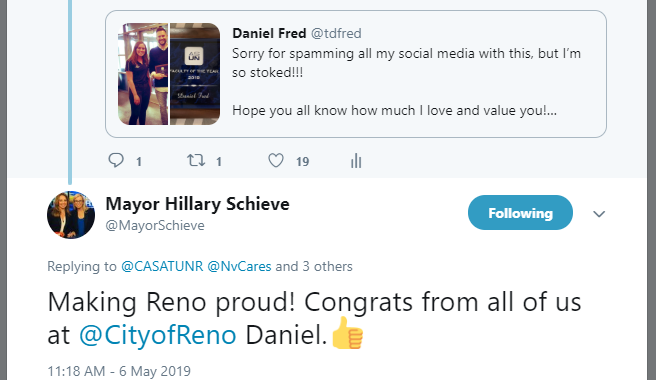Open the @NvCares mention link
The height and width of the screenshot is (380, 656).
[239, 267]
